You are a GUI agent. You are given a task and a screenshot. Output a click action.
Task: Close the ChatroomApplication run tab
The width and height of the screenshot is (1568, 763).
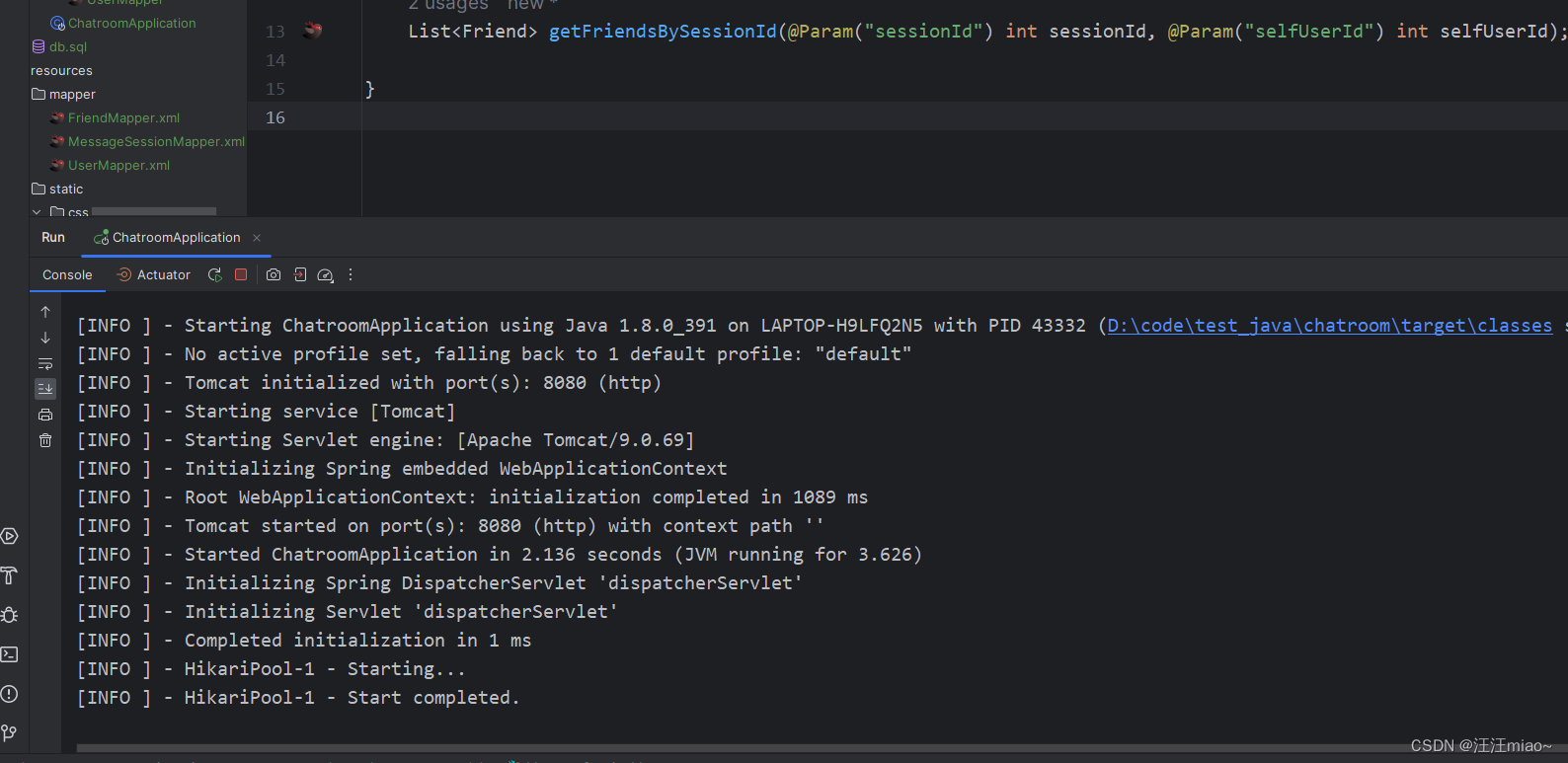tap(257, 238)
